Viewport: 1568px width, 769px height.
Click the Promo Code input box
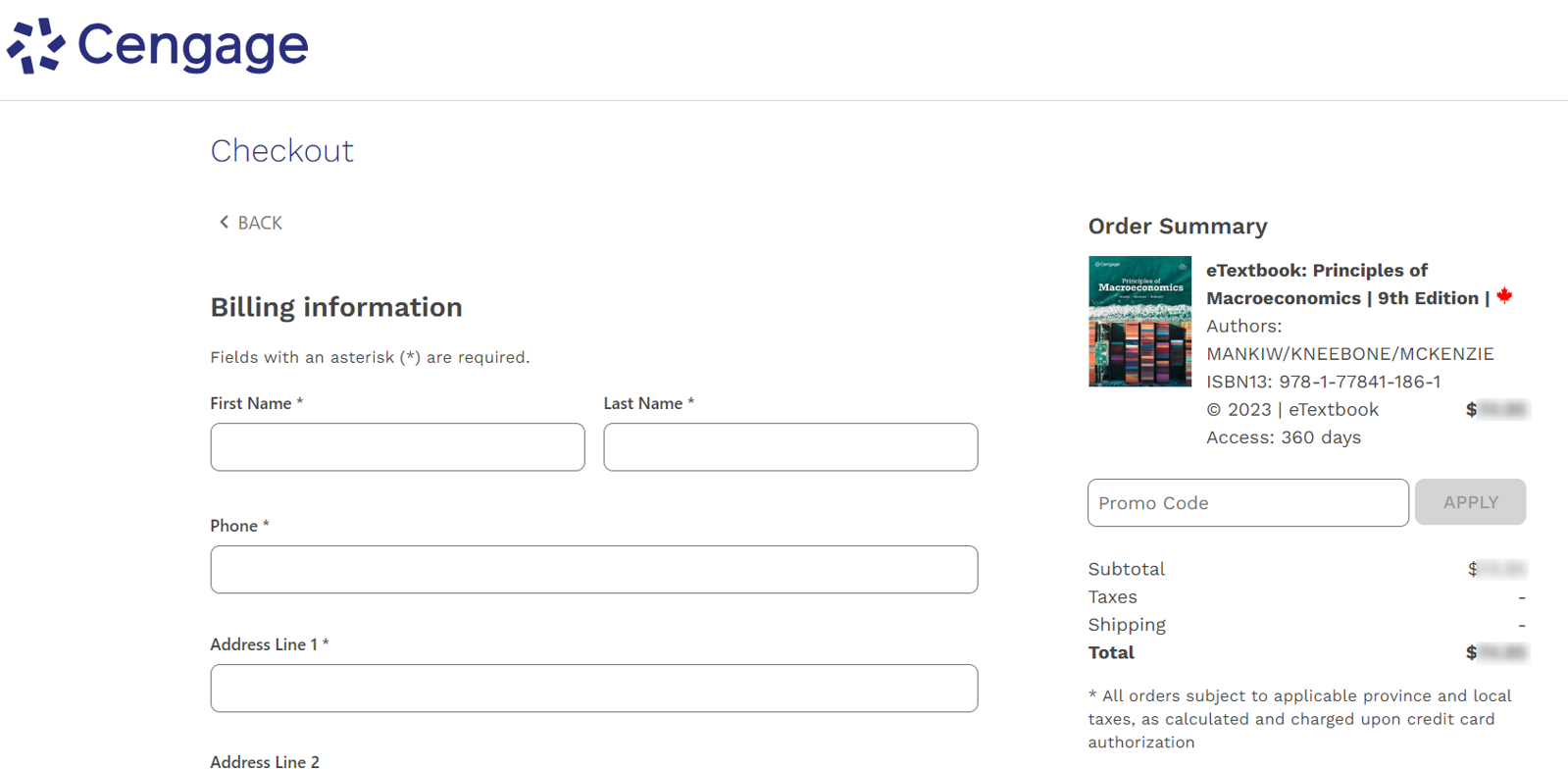click(x=1248, y=503)
